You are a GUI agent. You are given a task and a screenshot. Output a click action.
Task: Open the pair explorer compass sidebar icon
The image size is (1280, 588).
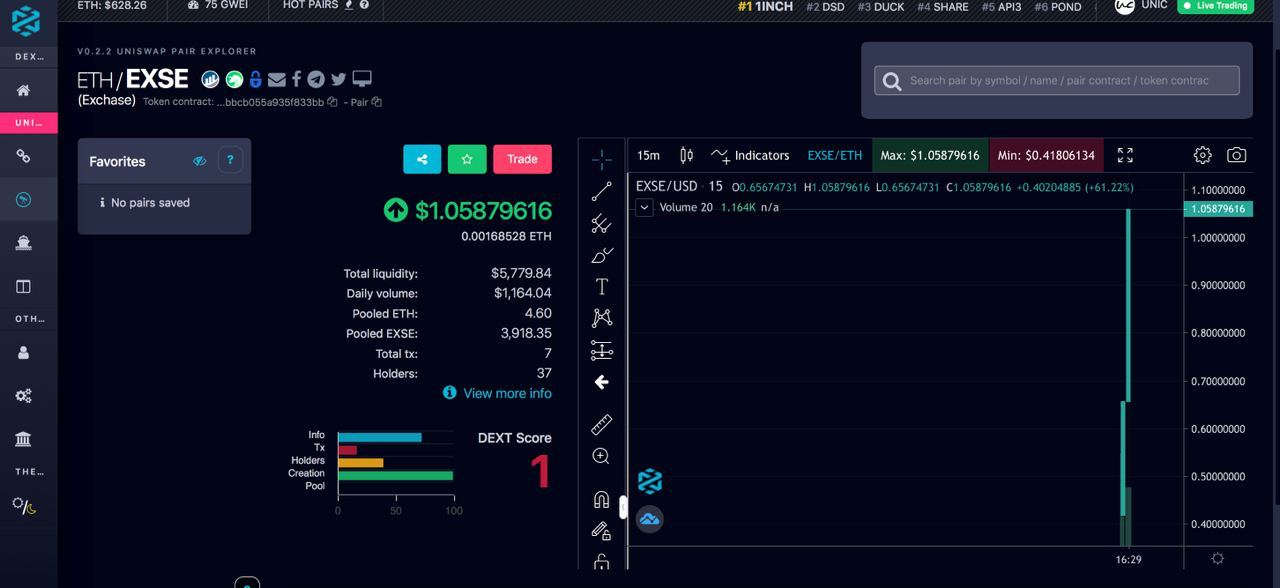pyautogui.click(x=23, y=200)
